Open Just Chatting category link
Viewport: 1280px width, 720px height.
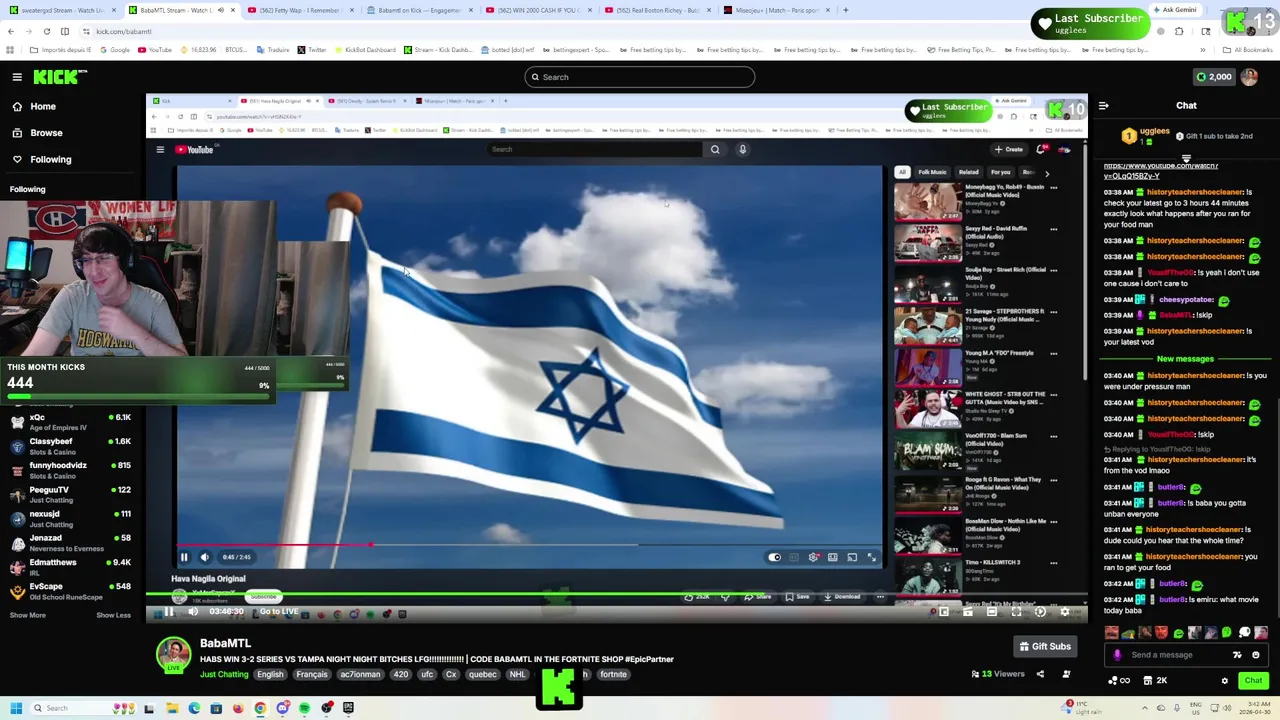[x=224, y=674]
